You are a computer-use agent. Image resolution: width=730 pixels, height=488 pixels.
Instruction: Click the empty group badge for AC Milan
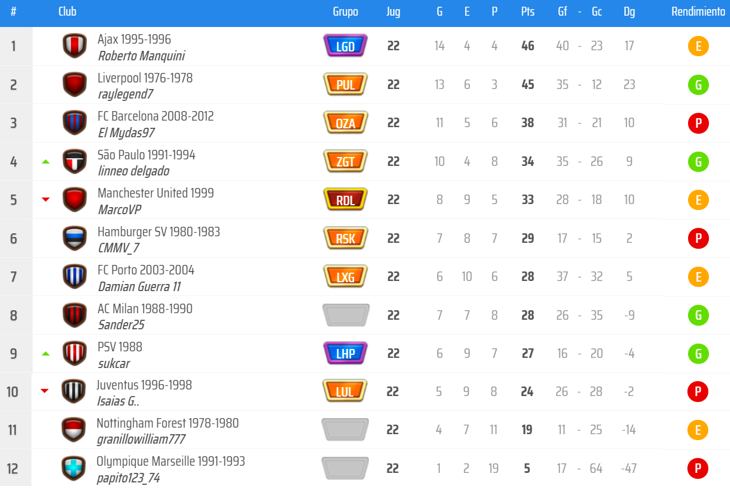click(x=346, y=315)
